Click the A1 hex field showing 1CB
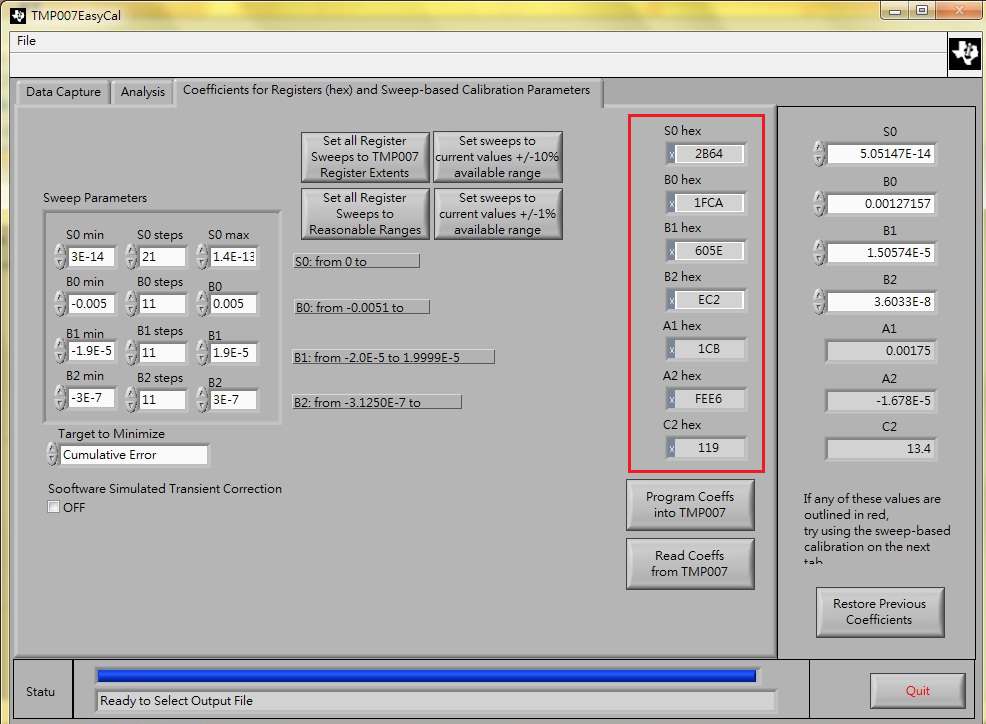Screen dimensions: 986x724 click(x=709, y=349)
